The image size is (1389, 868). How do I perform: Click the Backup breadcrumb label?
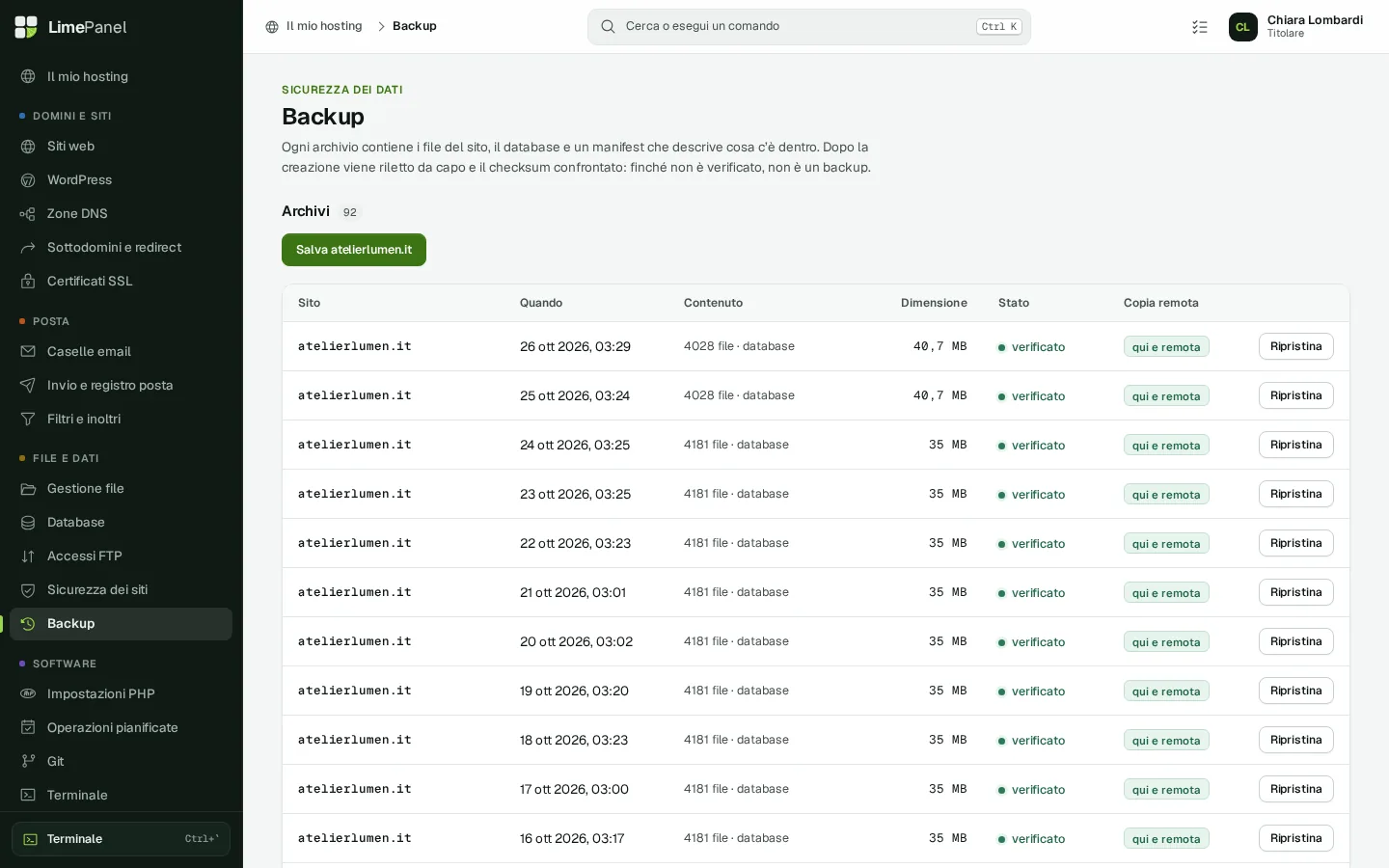(x=415, y=26)
